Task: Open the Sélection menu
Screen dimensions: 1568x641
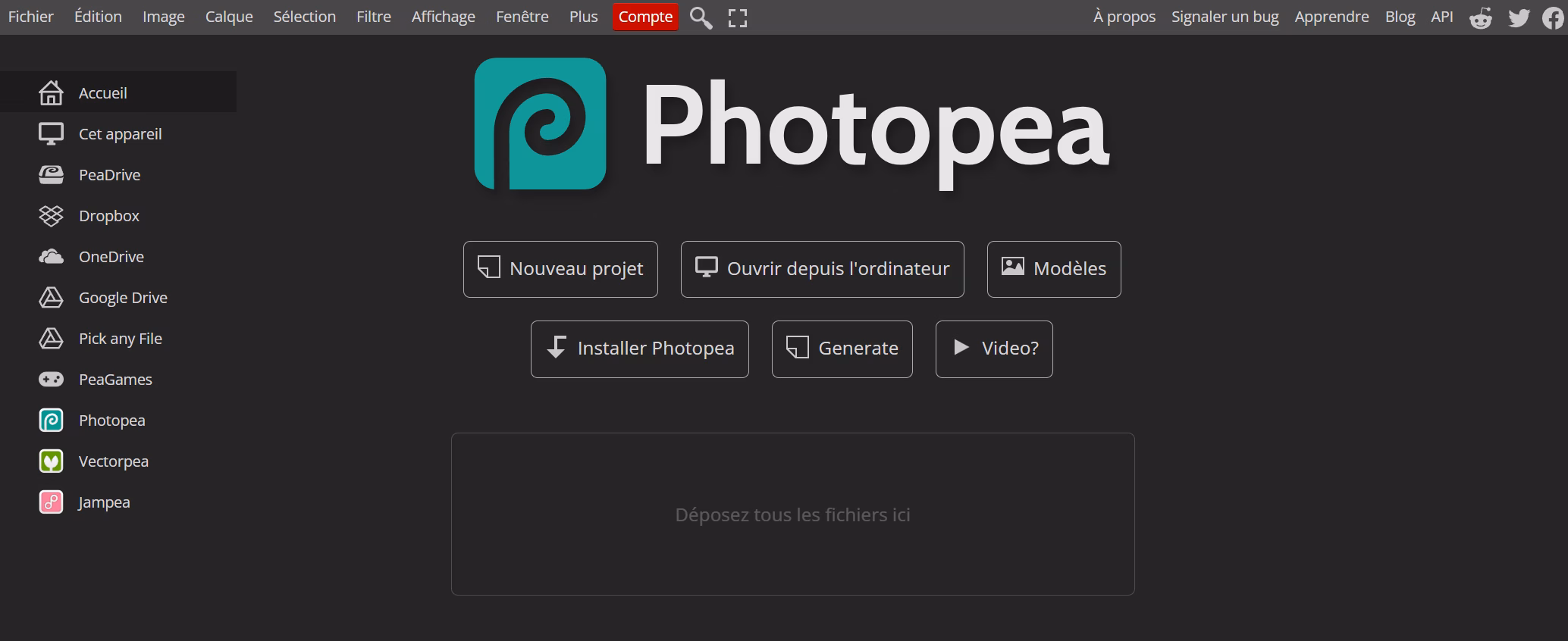Action: [304, 17]
